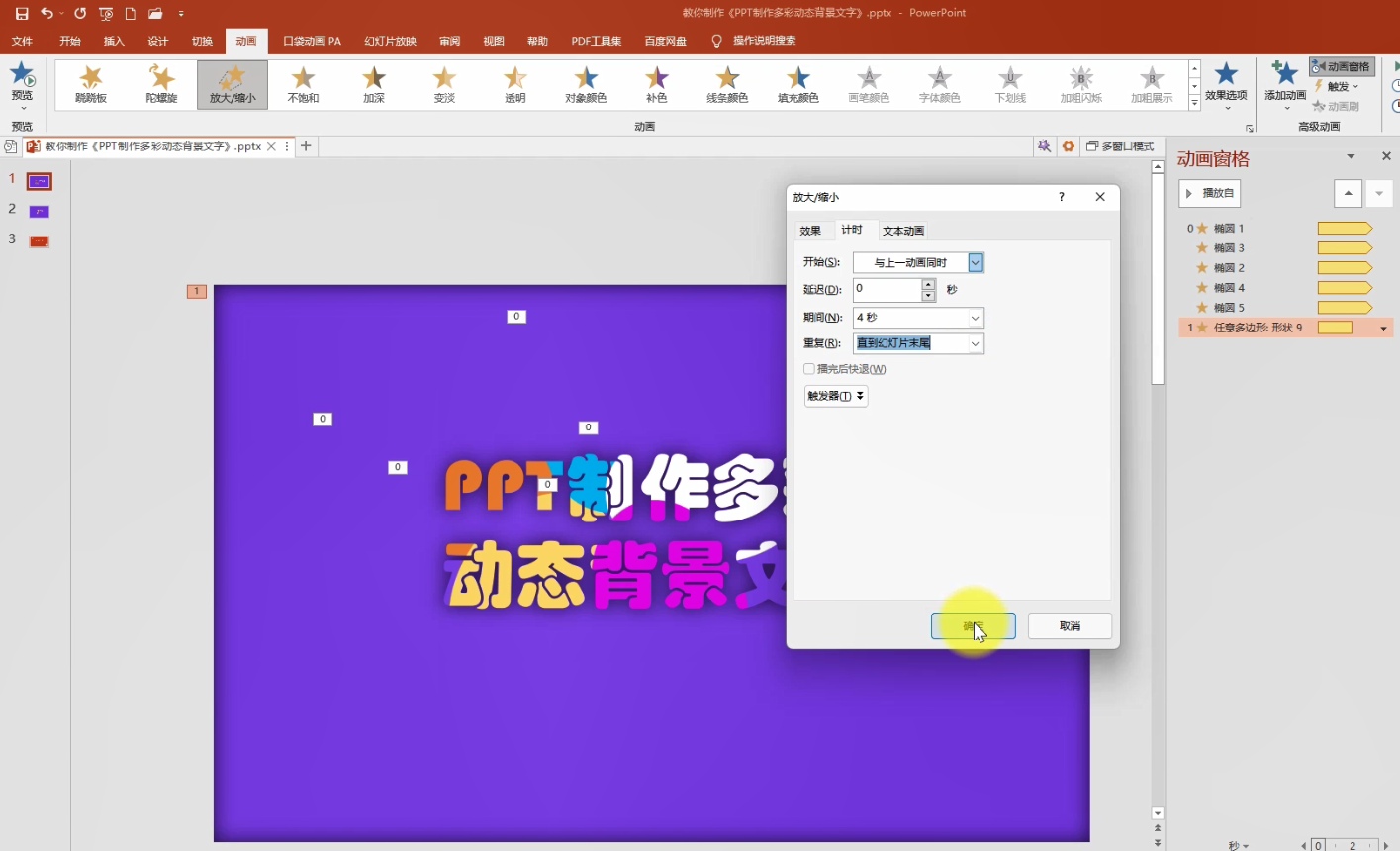Click the file tab options kebab icon
Screen dimensions: 1400x851
coord(288,146)
